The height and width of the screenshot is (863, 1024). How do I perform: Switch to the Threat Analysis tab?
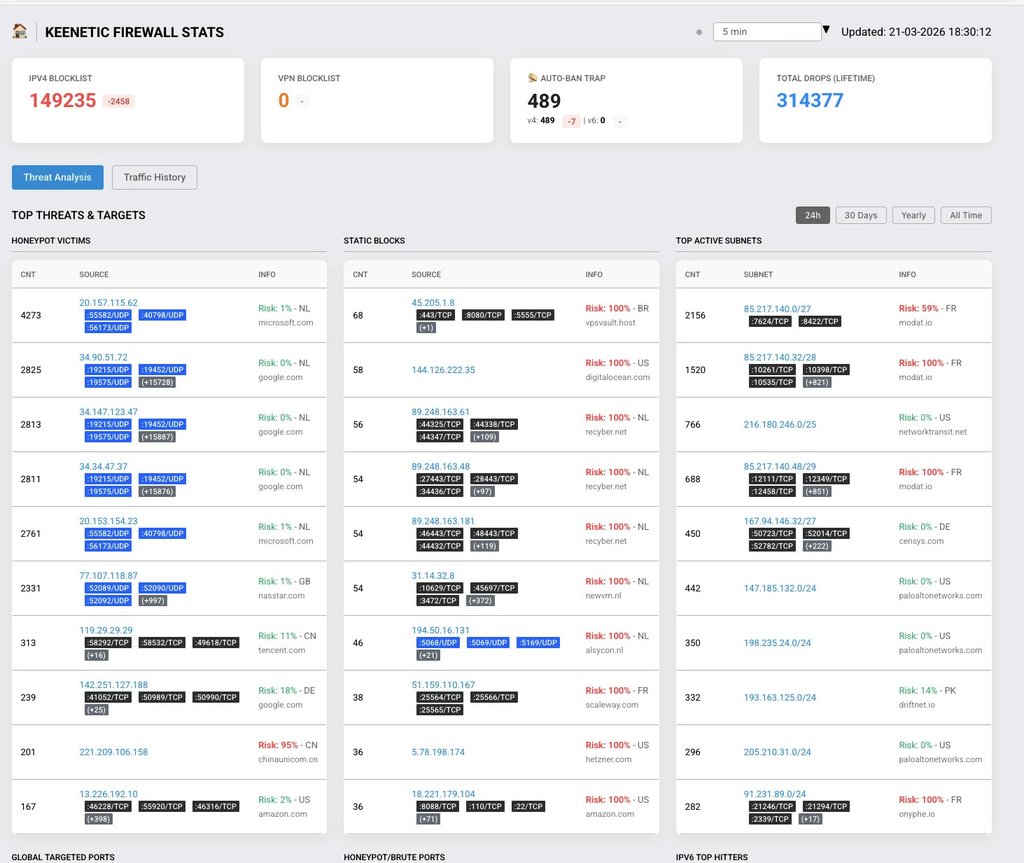click(x=57, y=177)
